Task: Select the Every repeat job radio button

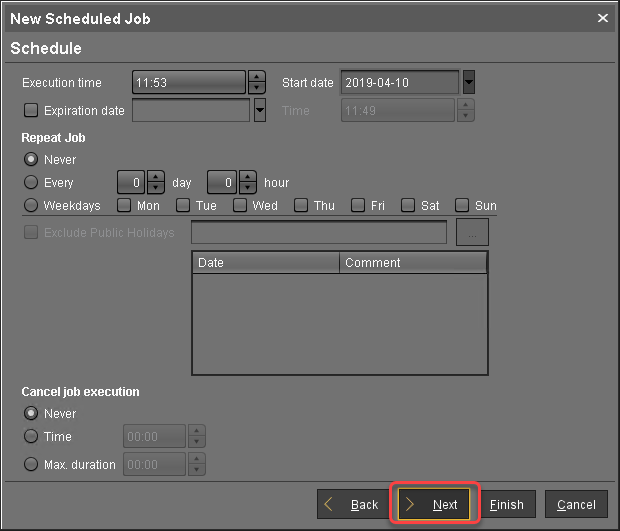Action: click(31, 183)
